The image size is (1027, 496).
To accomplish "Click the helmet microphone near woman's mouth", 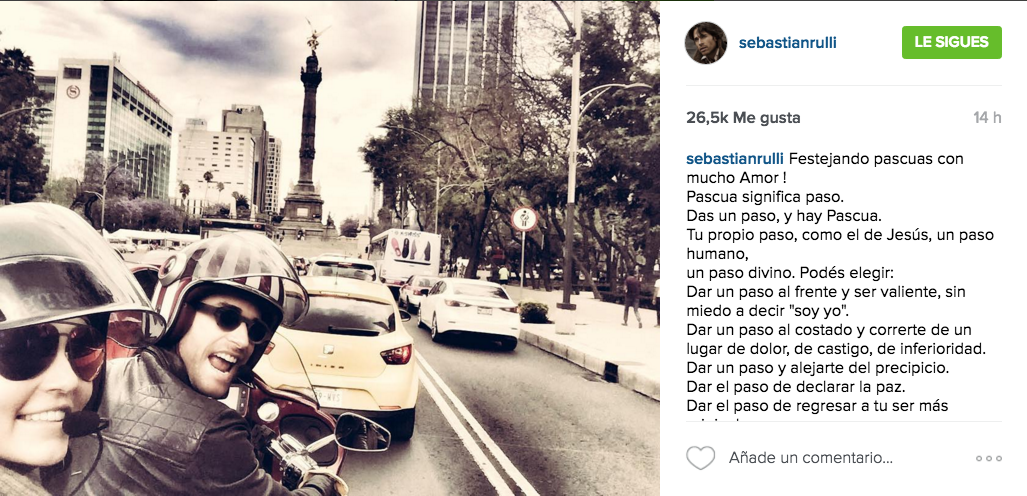I will point(83,424).
